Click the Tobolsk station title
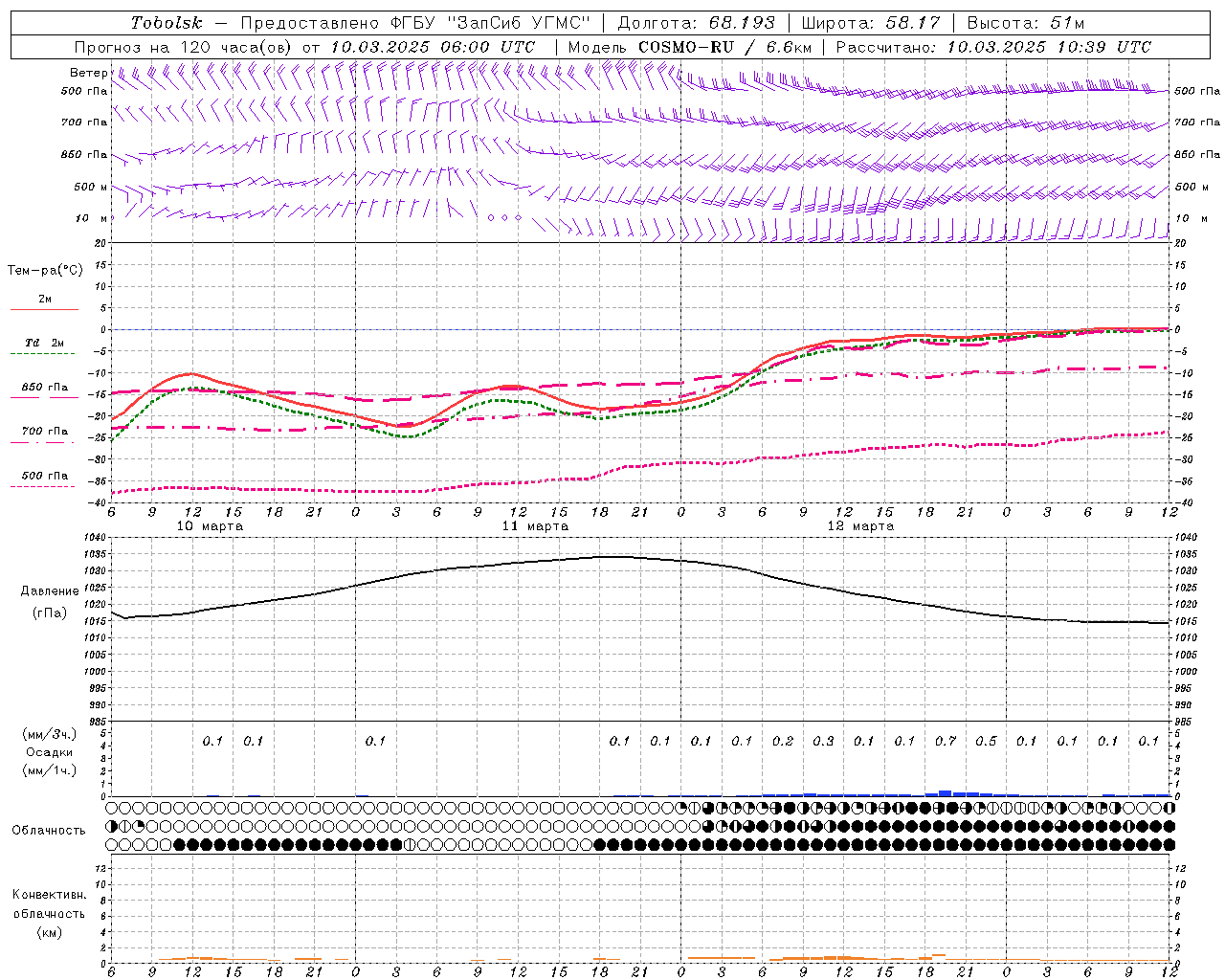 [167, 23]
